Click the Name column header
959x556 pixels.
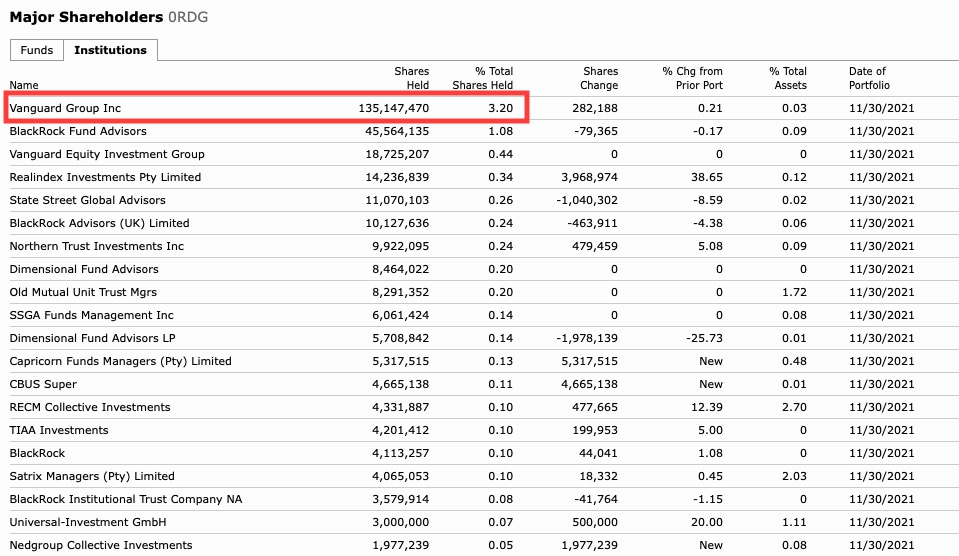pos(24,86)
